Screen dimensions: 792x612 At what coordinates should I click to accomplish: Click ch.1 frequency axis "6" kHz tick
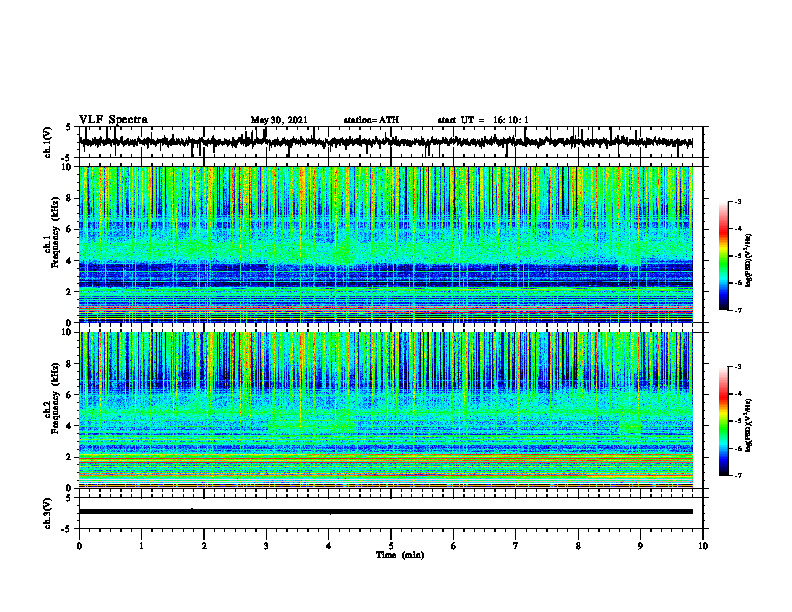(71, 229)
